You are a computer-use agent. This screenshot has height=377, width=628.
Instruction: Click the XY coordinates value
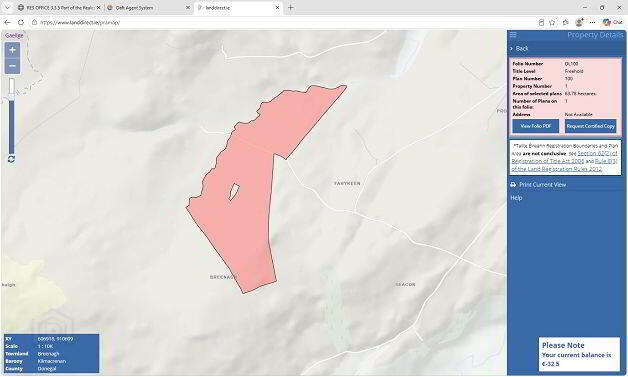point(55,339)
